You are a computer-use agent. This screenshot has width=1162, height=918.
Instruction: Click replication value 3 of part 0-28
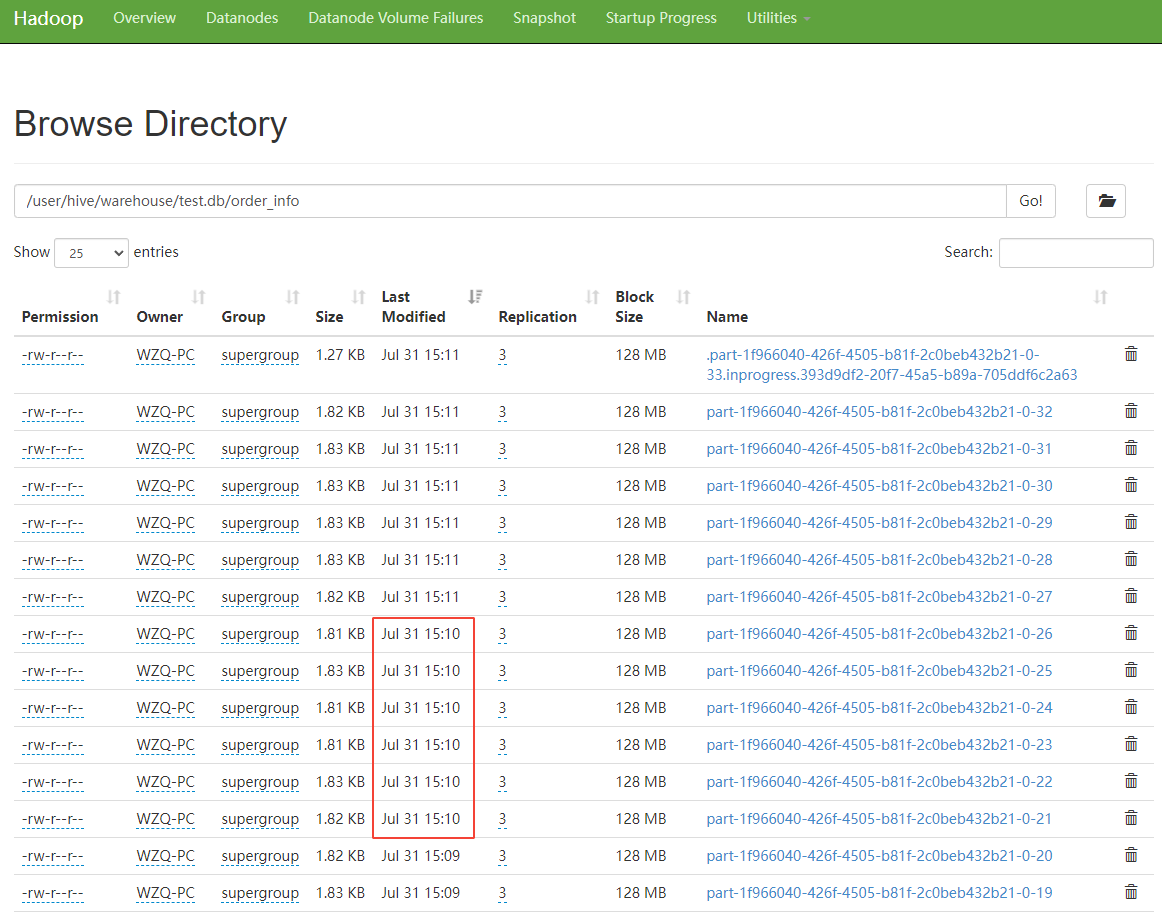502,560
